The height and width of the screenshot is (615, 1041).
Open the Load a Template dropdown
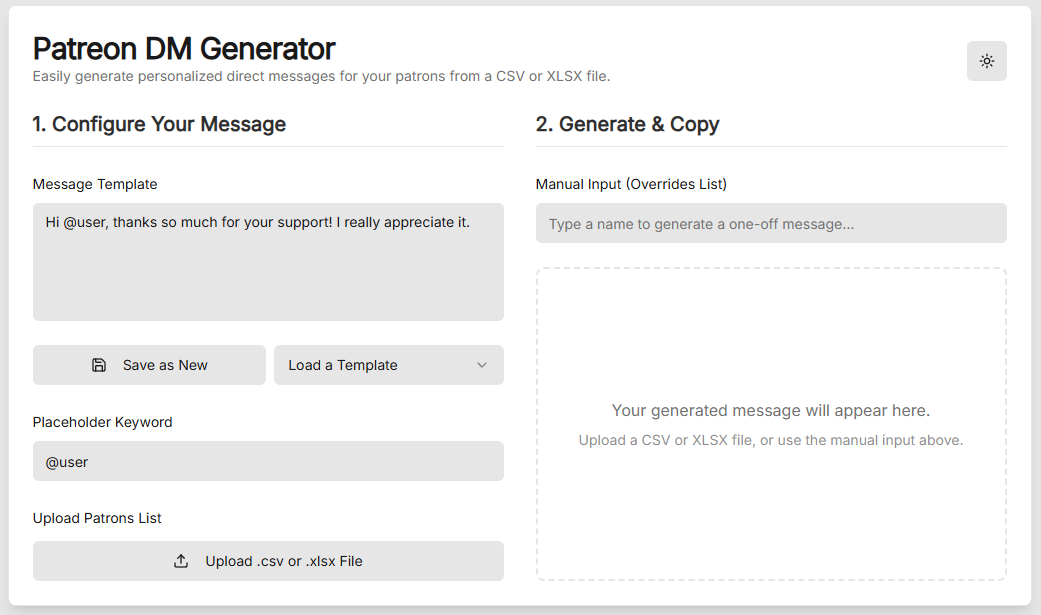[x=389, y=365]
